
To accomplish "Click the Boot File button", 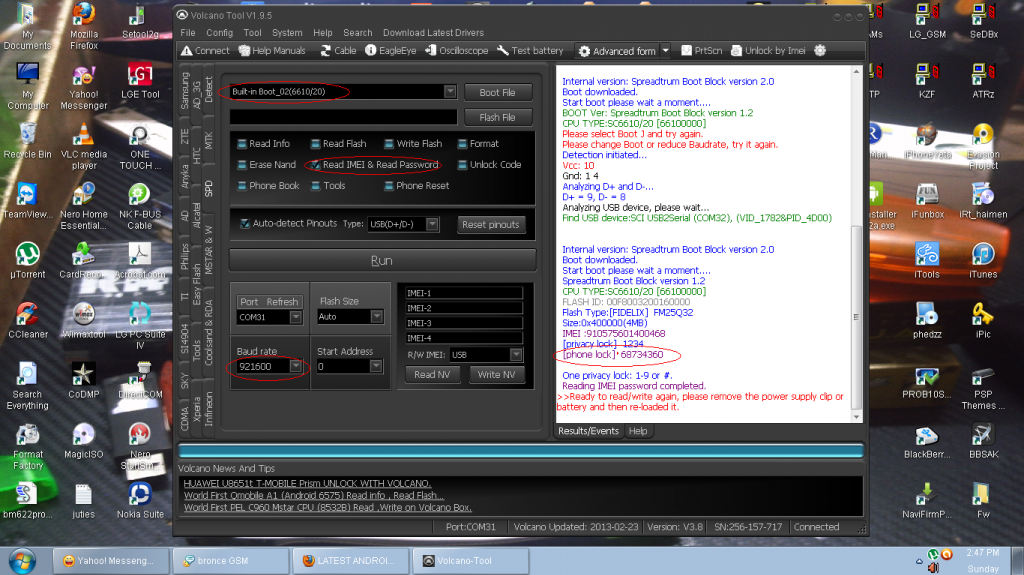I will (x=498, y=93).
